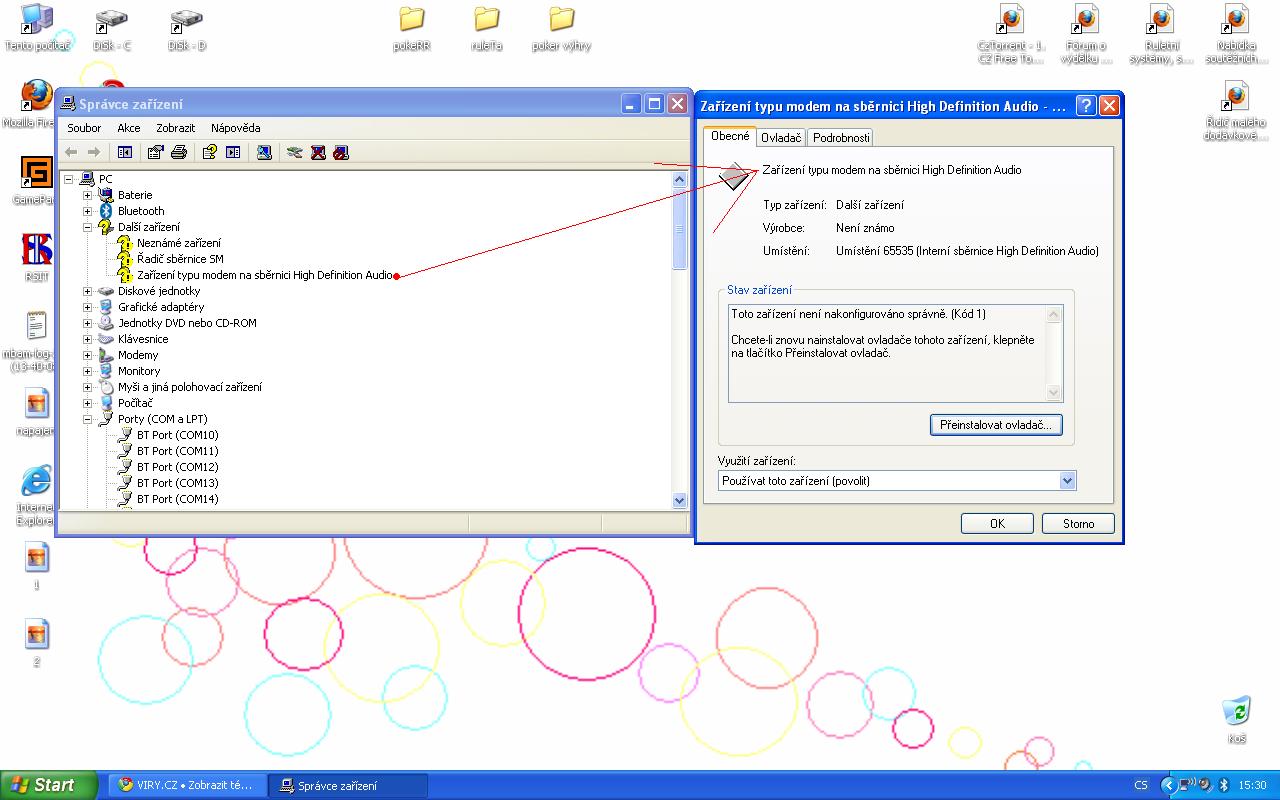
Task: Click the device tree scrollbar down arrow
Action: [680, 500]
